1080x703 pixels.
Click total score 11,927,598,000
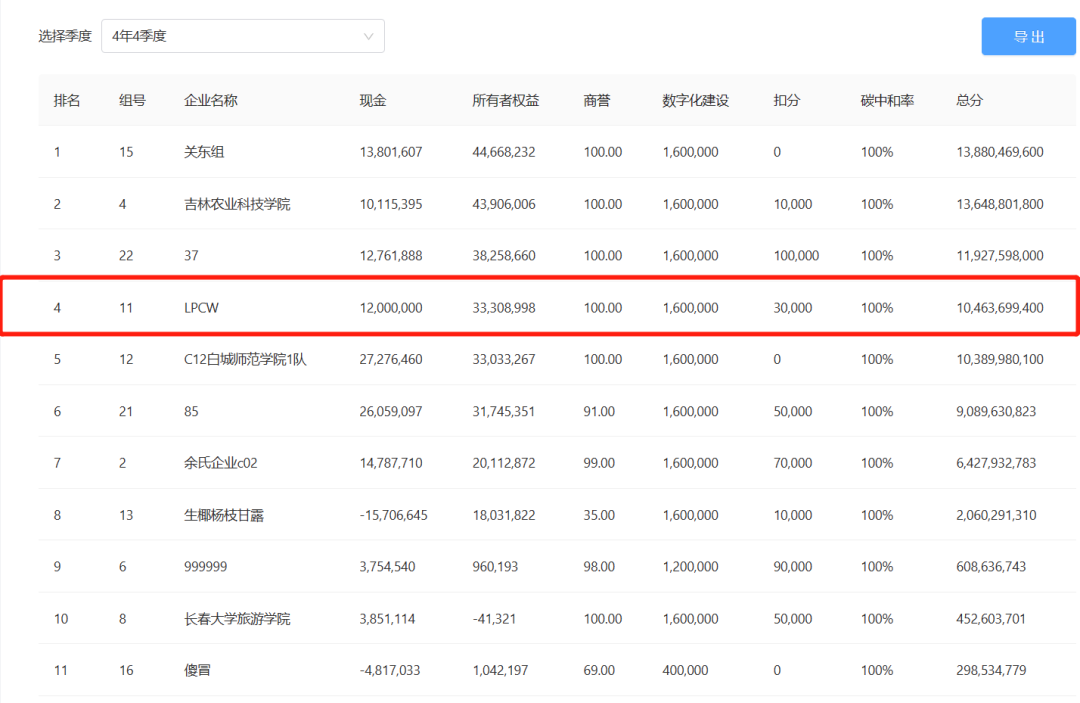pos(999,255)
